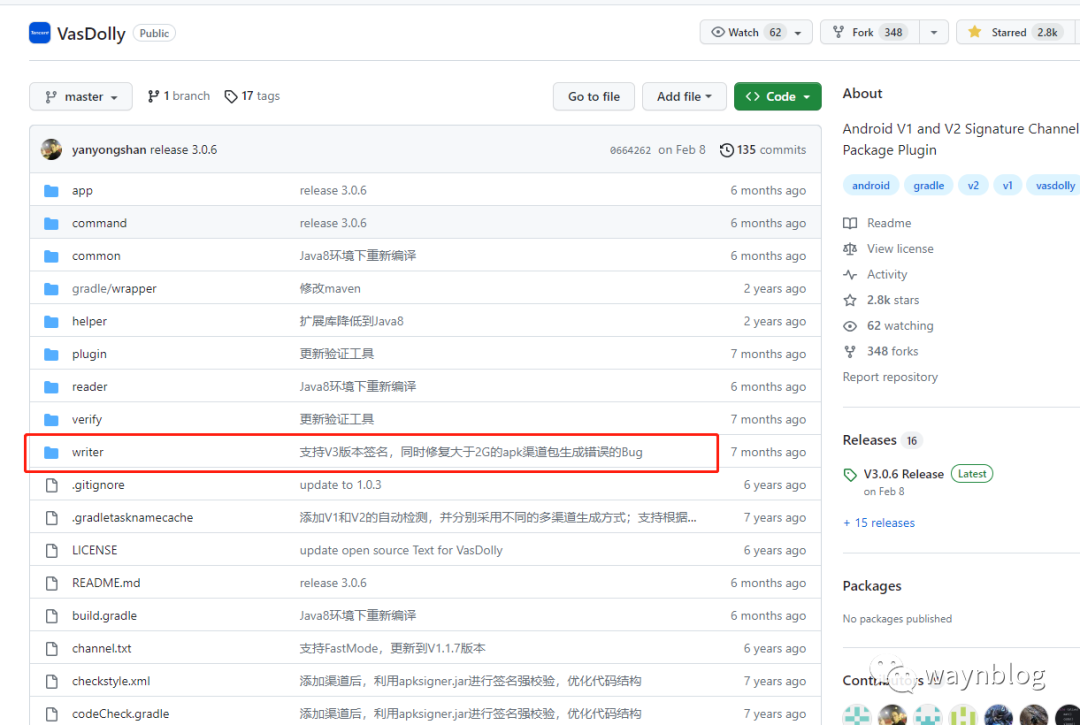Image resolution: width=1080 pixels, height=725 pixels.
Task: Open the 135 commits link
Action: pos(763,150)
